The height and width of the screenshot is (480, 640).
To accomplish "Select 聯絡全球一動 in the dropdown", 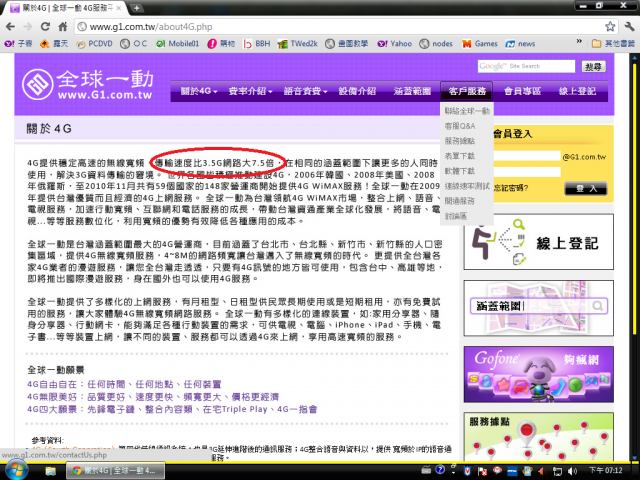I will (x=467, y=111).
